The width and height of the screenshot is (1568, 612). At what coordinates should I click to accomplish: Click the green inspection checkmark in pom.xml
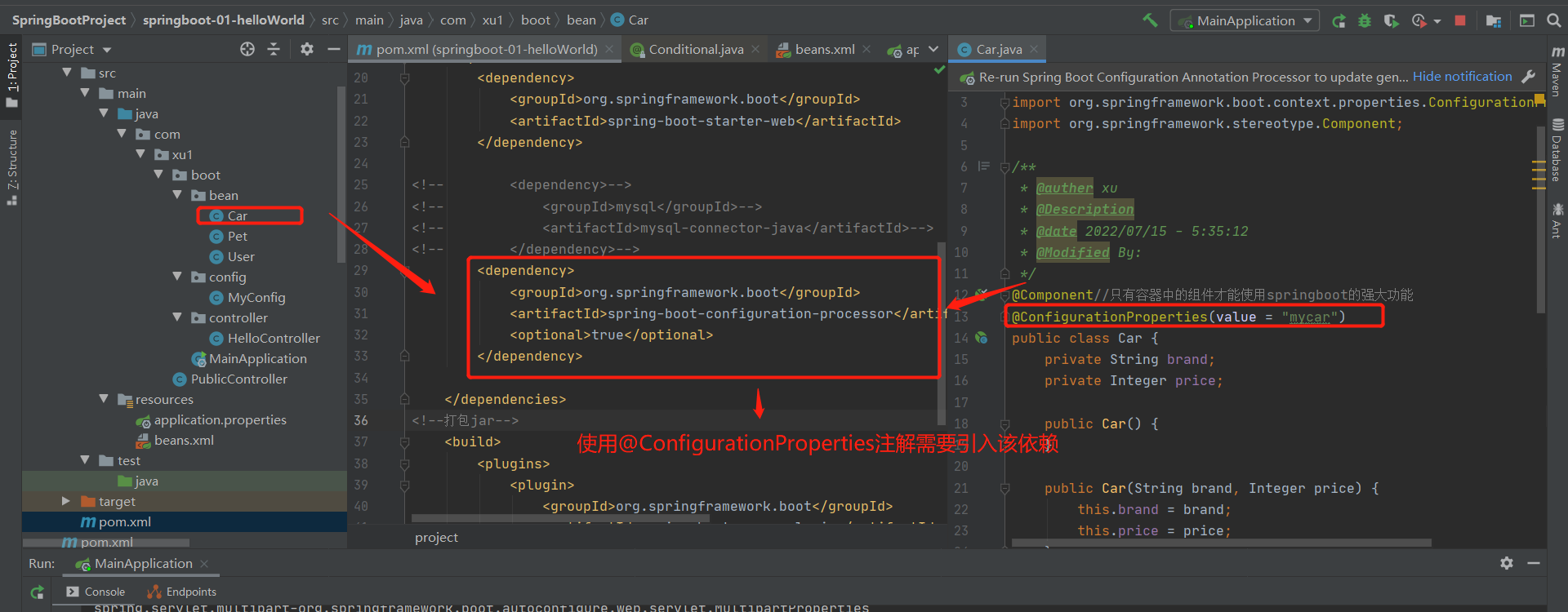tap(939, 71)
